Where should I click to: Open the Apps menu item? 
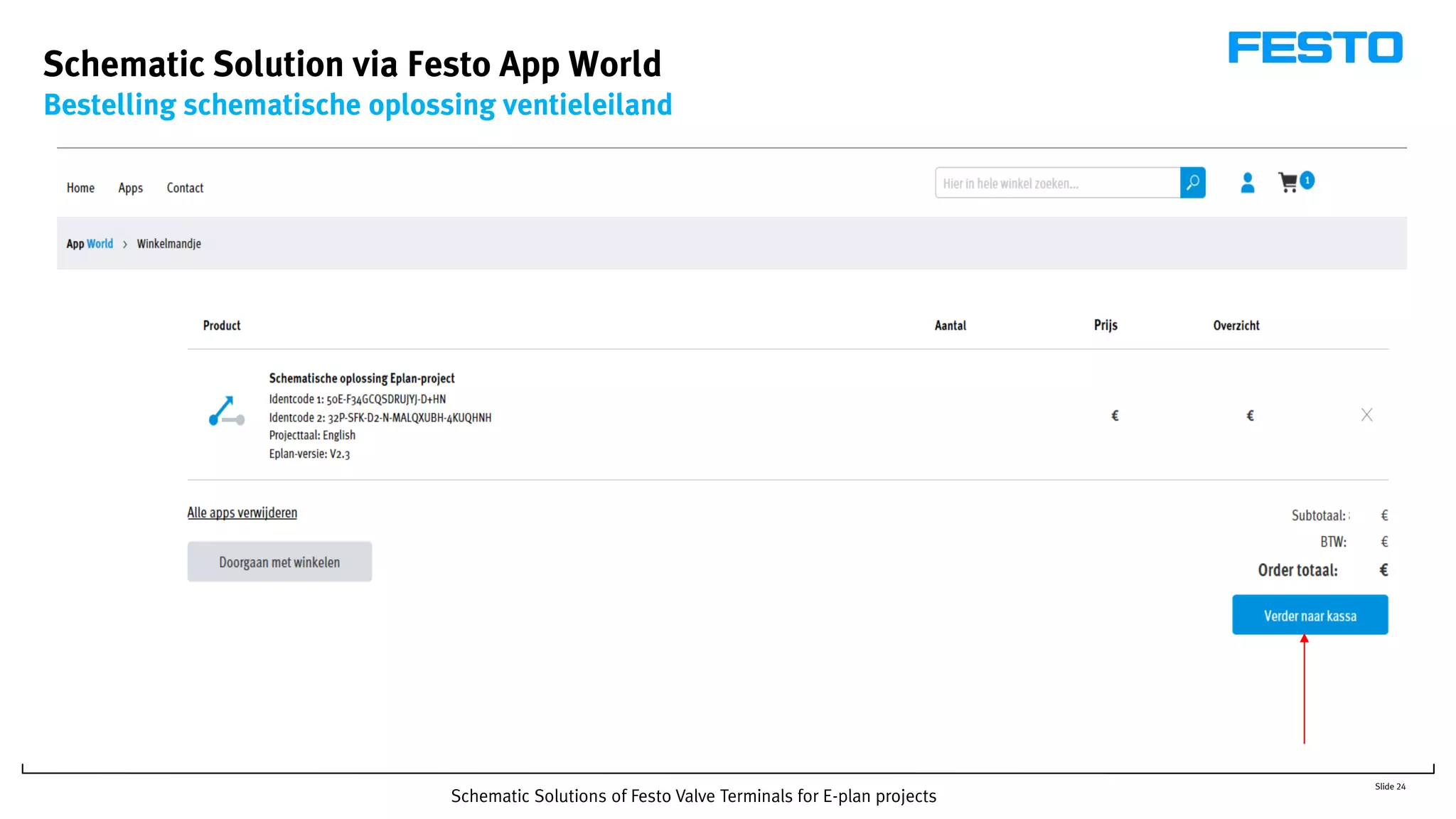click(130, 188)
